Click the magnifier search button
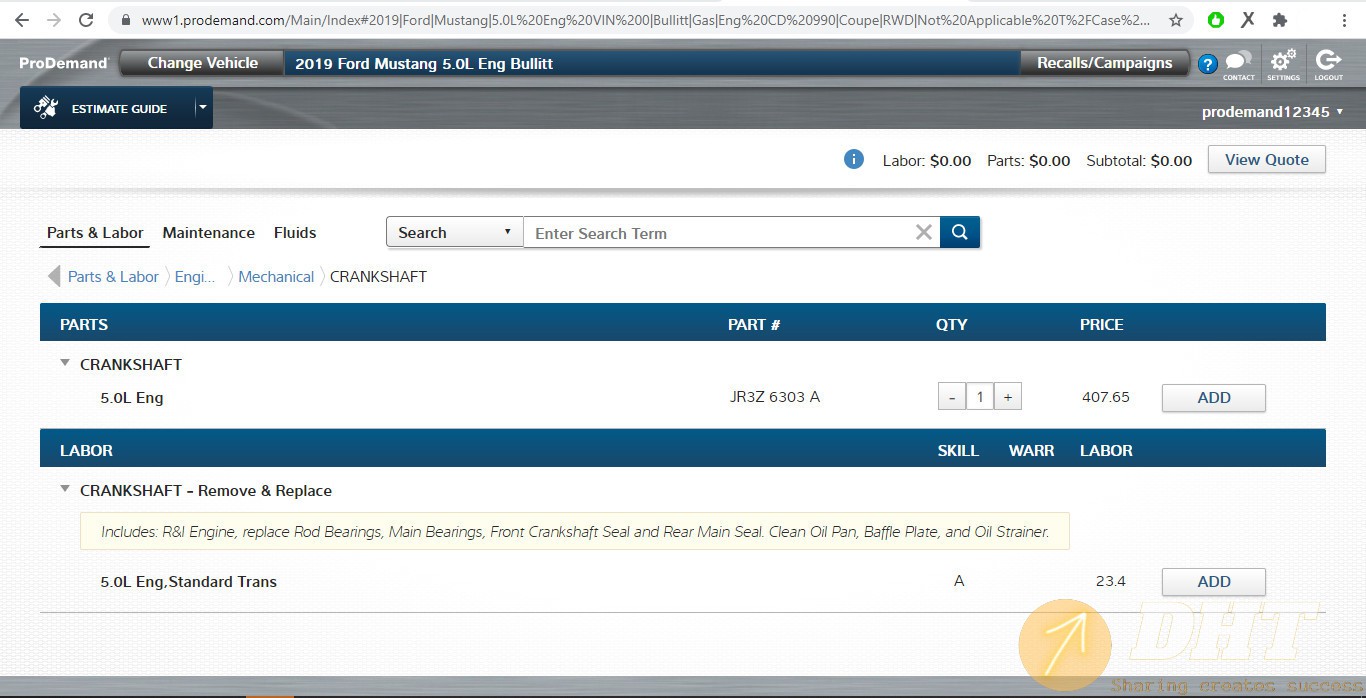1366x698 pixels. click(x=959, y=232)
